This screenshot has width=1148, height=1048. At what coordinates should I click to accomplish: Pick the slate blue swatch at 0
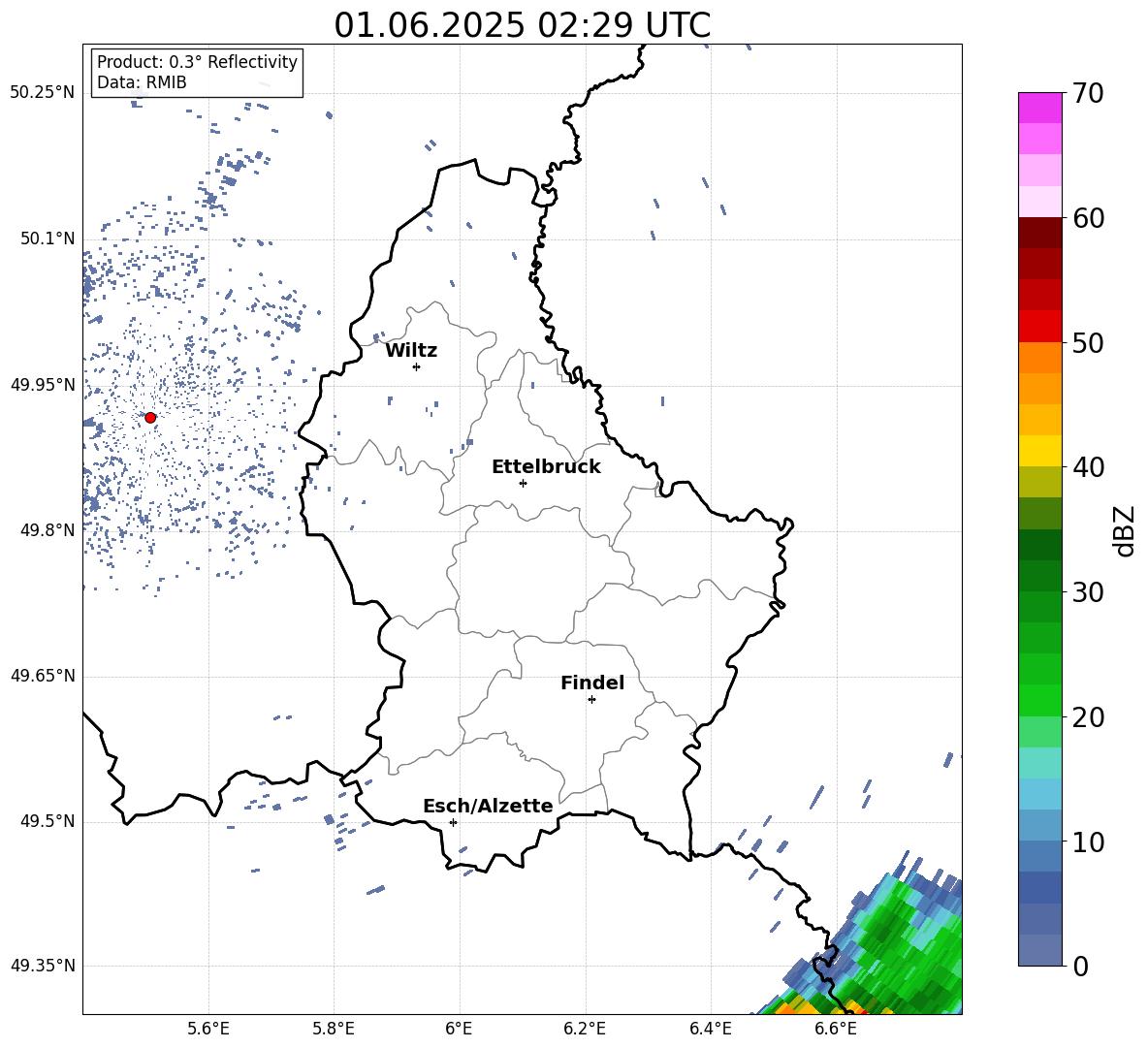click(x=1039, y=950)
